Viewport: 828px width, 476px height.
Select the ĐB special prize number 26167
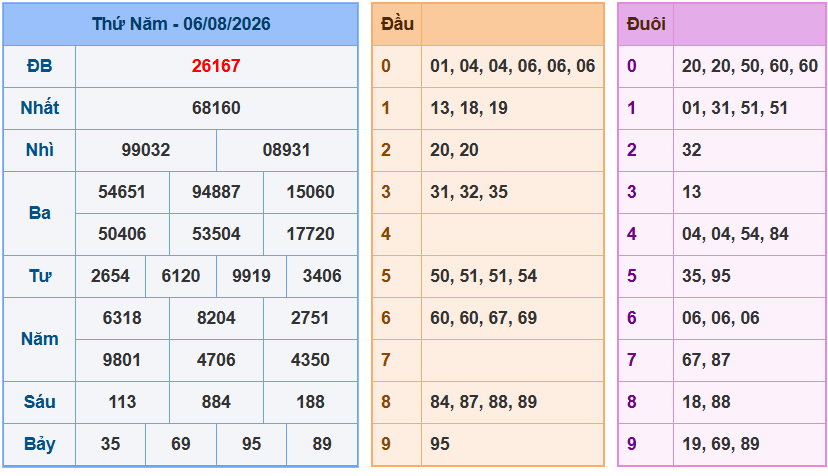click(216, 66)
